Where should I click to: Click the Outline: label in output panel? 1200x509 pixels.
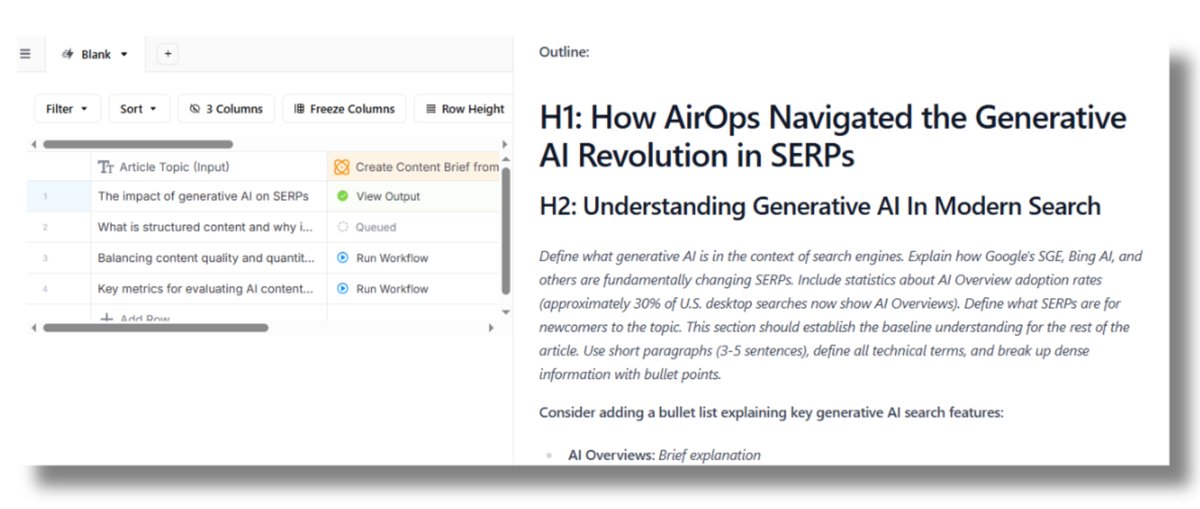pos(564,52)
